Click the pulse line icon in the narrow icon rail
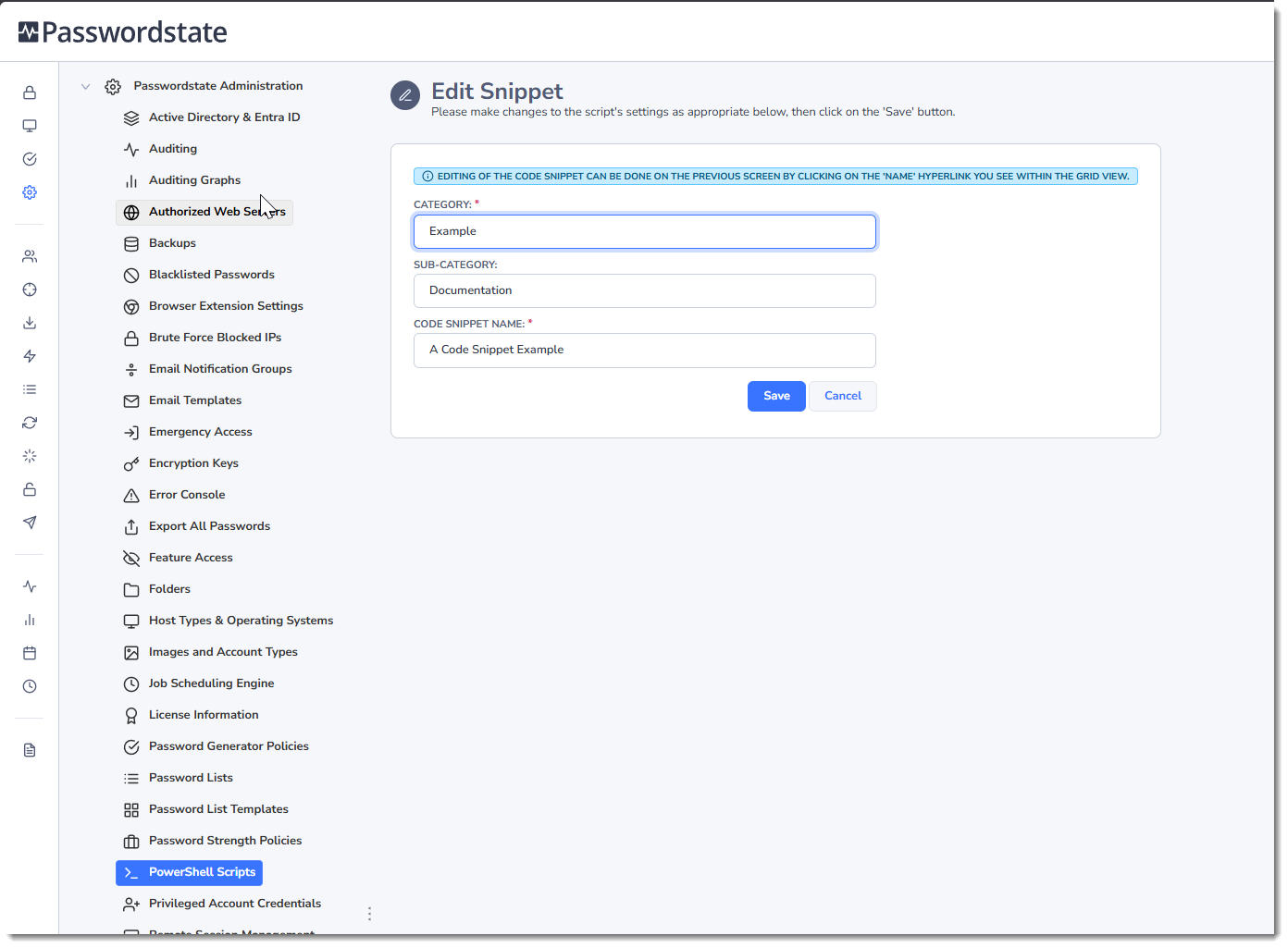The image size is (1288, 948). click(x=30, y=586)
